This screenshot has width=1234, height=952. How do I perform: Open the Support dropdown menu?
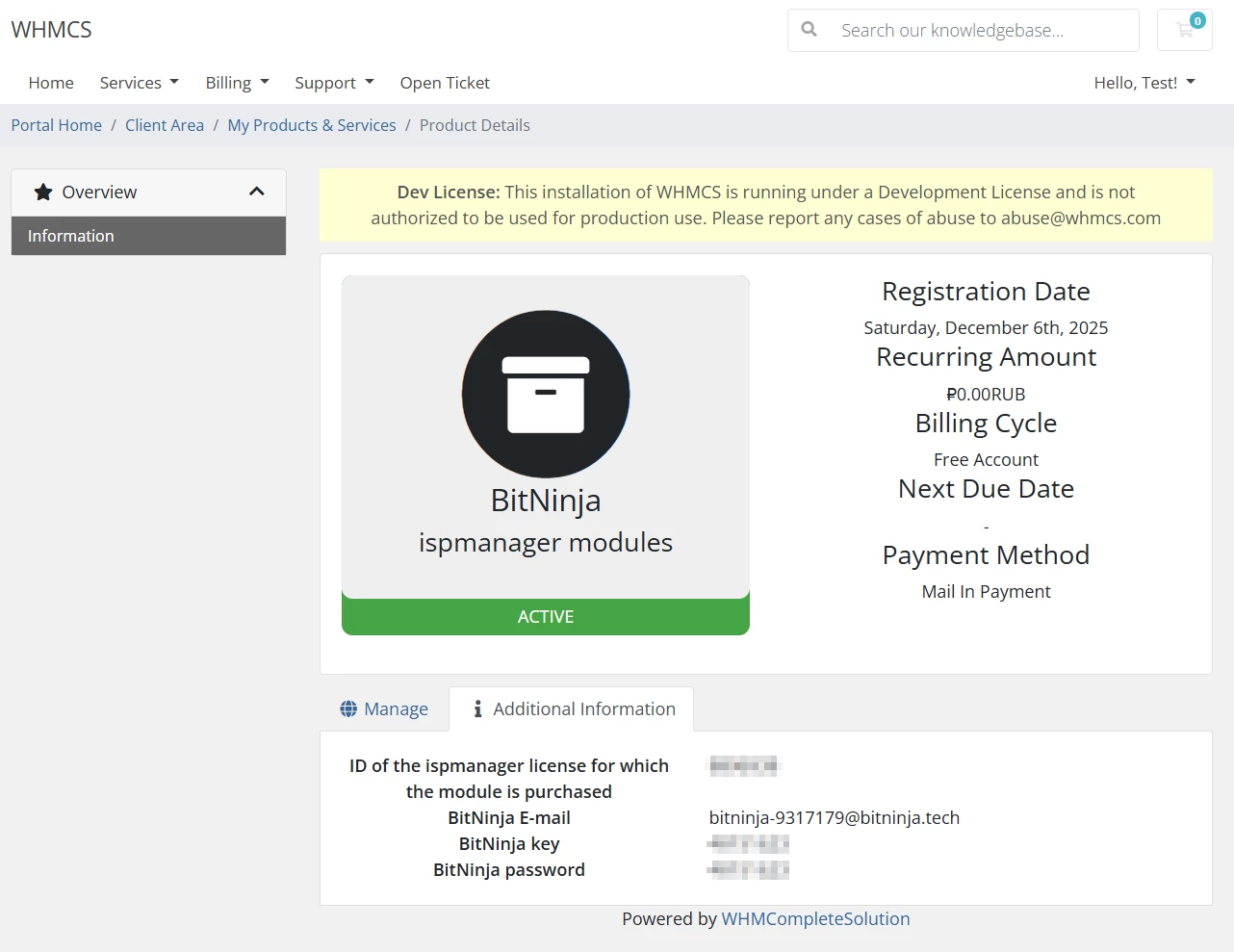coord(334,83)
